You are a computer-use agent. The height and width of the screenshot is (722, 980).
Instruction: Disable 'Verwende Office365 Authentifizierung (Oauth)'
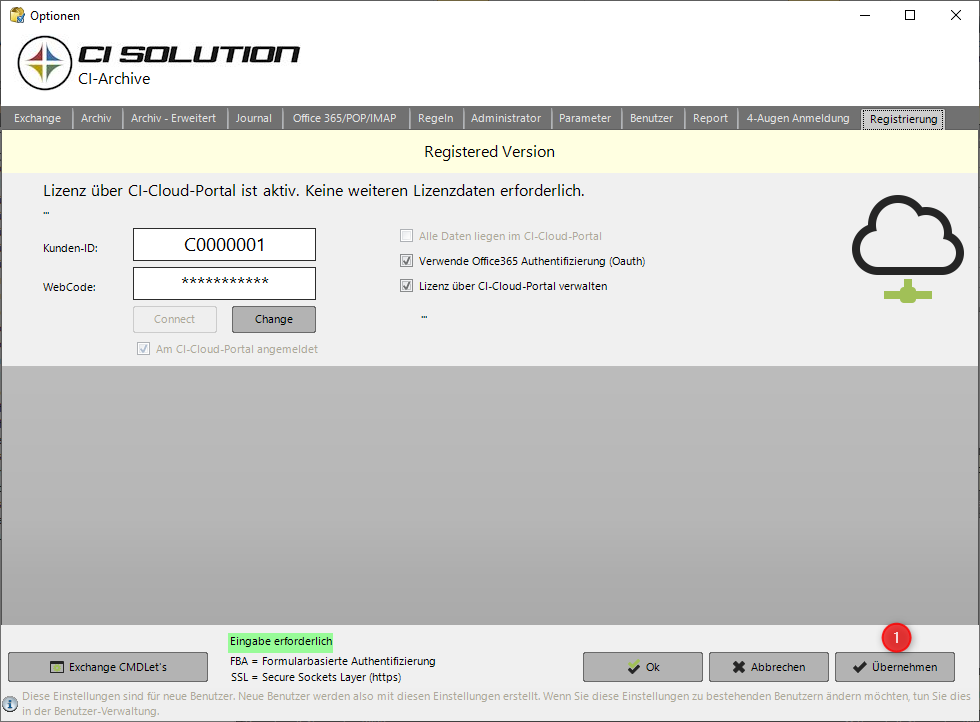[x=405, y=260]
